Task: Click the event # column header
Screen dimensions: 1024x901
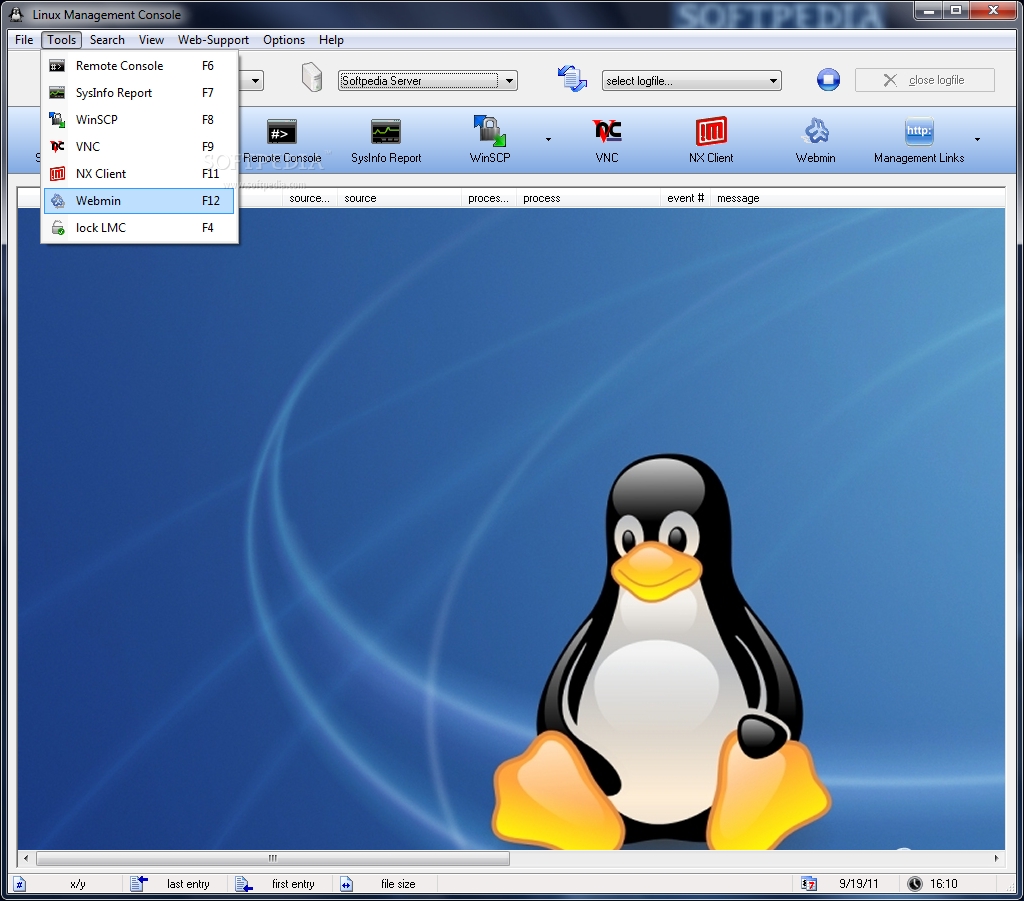Action: 685,198
